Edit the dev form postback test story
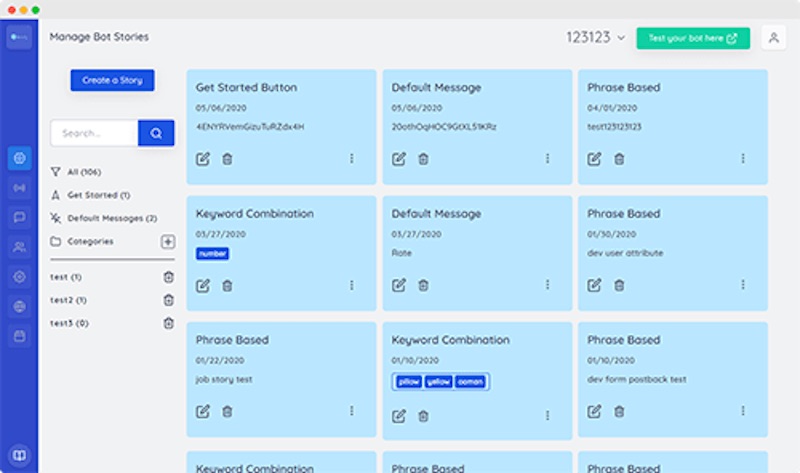Screen dimensions: 800x473 pyautogui.click(x=594, y=411)
